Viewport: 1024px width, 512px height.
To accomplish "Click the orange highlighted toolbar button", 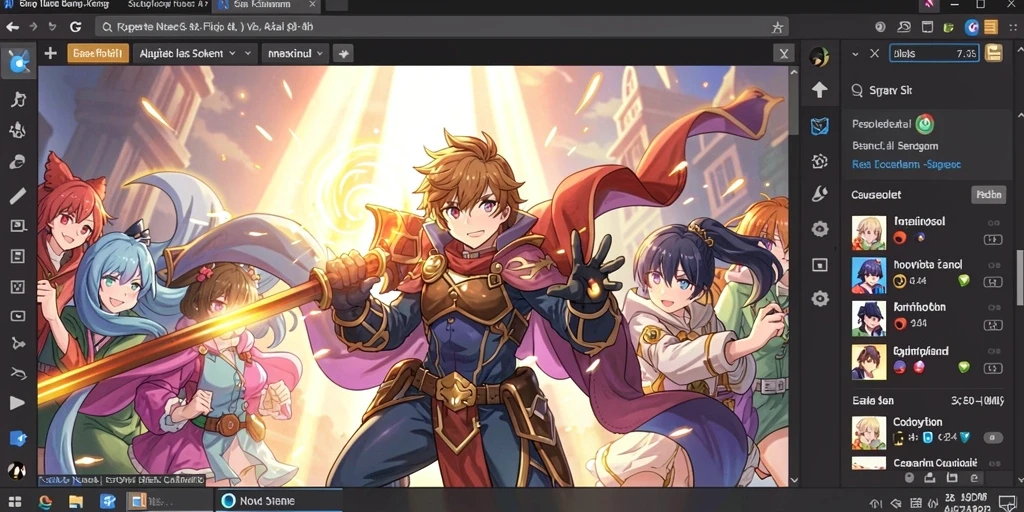I will click(x=98, y=54).
